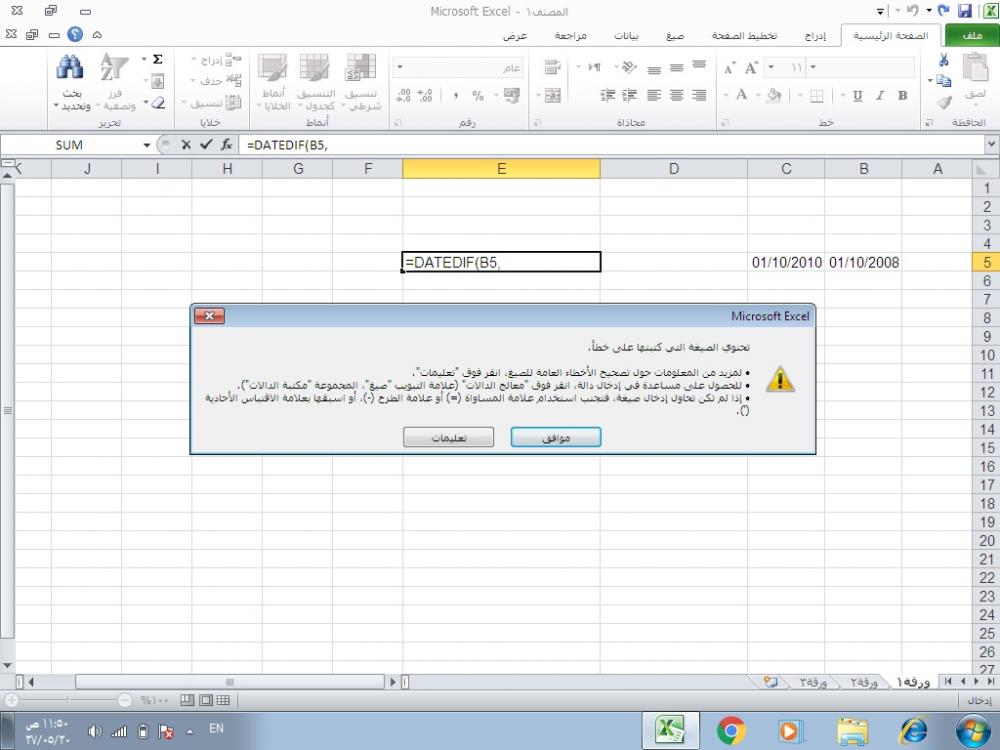Click Help (تعليمات) in the error dialog
The height and width of the screenshot is (750, 1000).
pos(448,438)
